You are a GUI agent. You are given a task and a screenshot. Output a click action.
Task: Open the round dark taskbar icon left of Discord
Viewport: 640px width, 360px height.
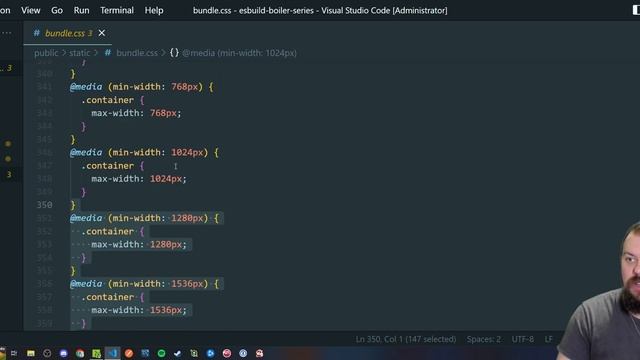tap(47, 353)
